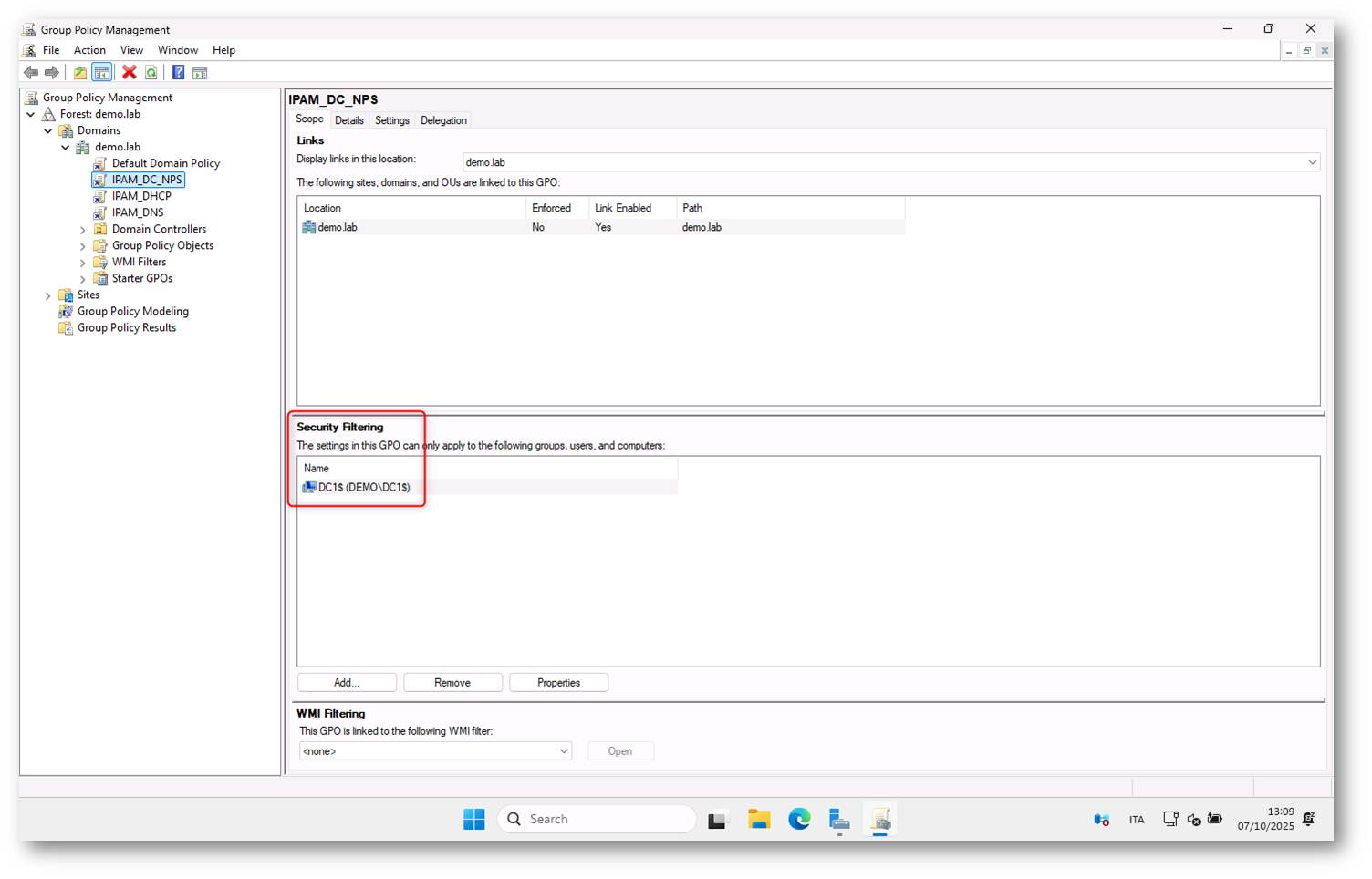Click the Up One Level folder icon
Image resolution: width=1372 pixels, height=879 pixels.
point(80,72)
